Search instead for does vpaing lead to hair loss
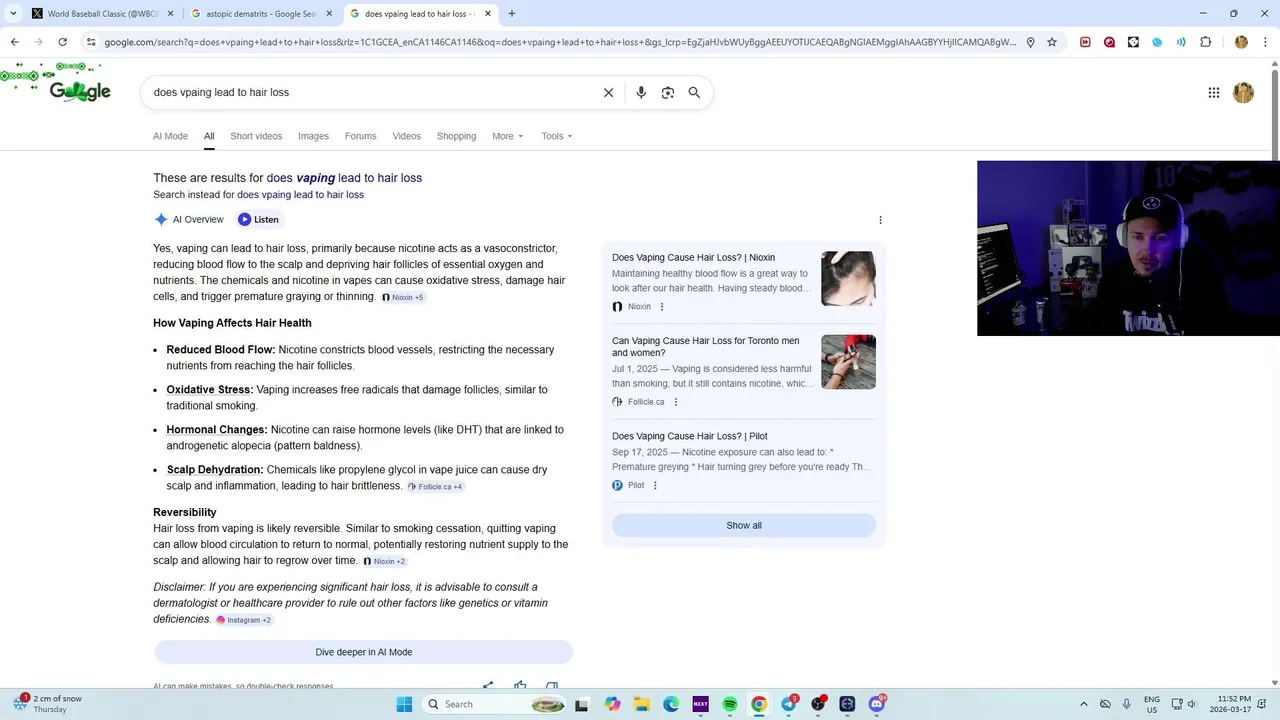The image size is (1280, 720). tap(300, 195)
